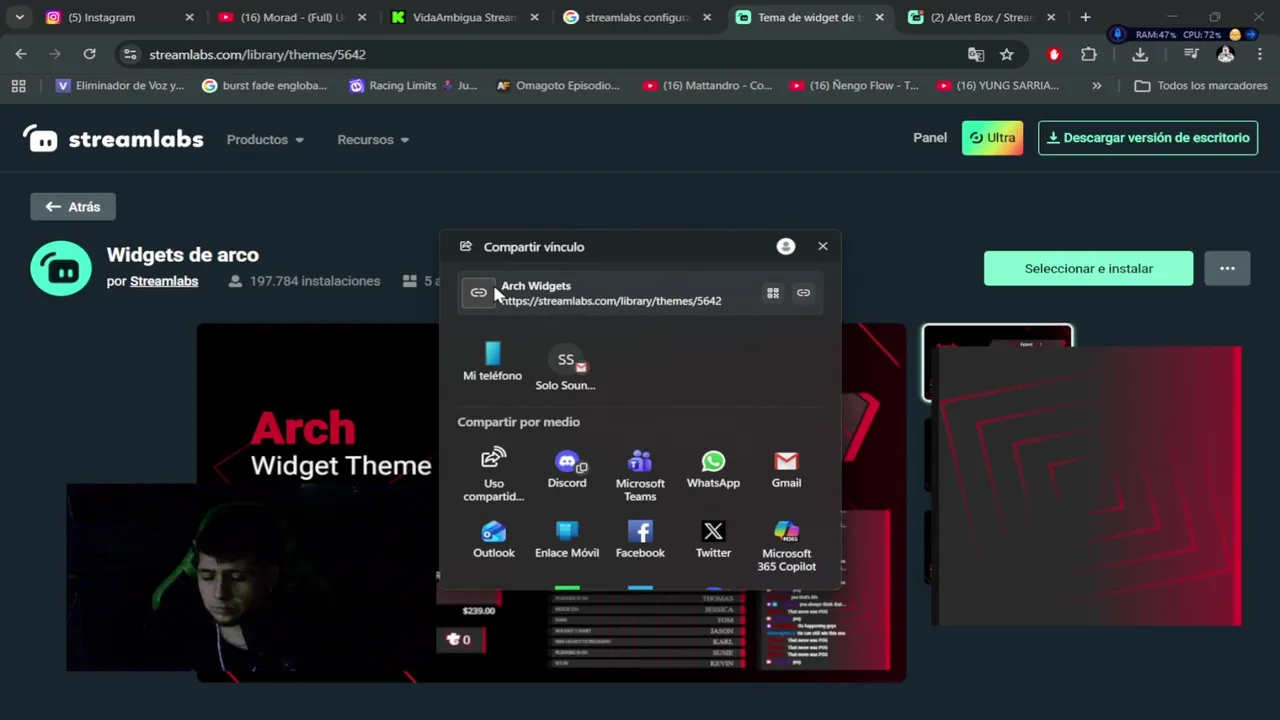Open account profile icon in share dialog

click(786, 246)
